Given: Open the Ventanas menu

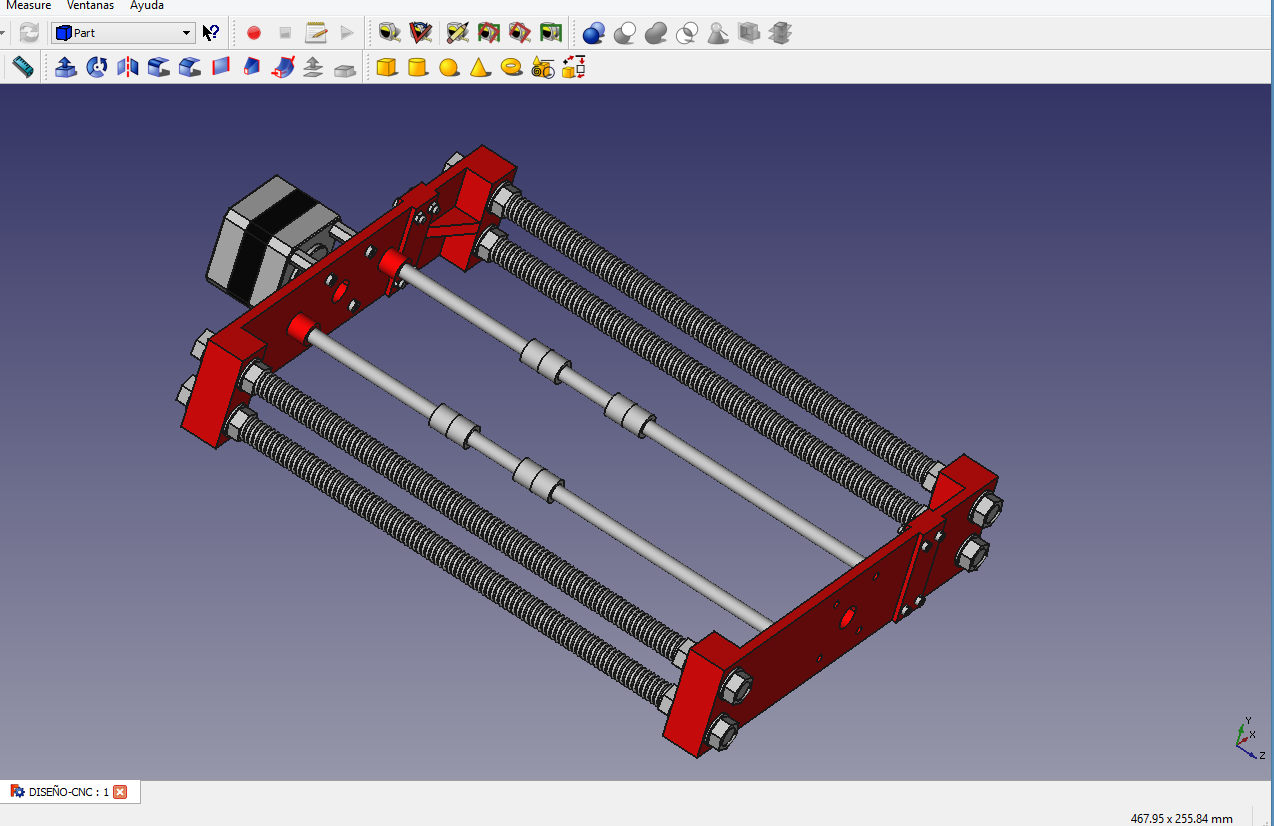Looking at the screenshot, I should [90, 5].
